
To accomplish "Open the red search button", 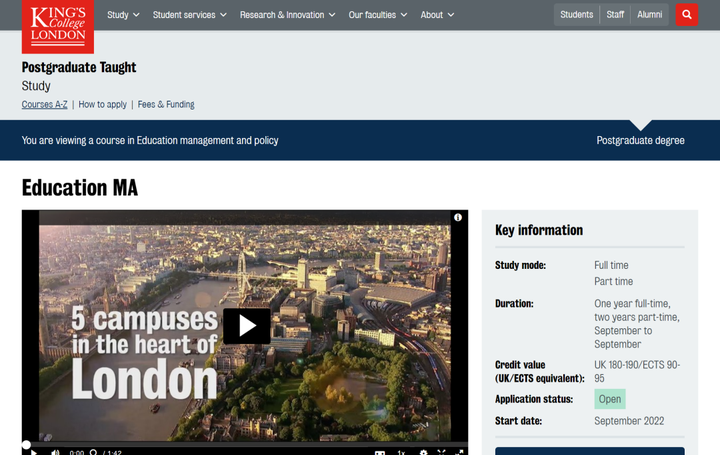I will (x=686, y=15).
